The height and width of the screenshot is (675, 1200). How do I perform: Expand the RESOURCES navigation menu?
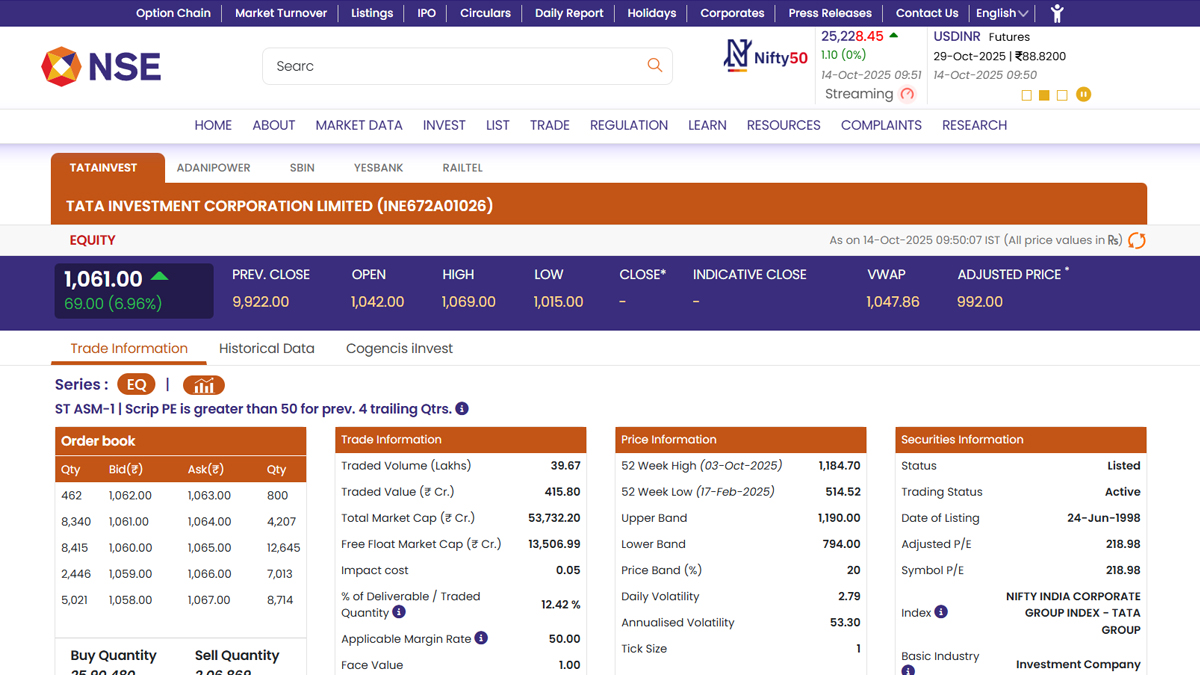click(783, 125)
